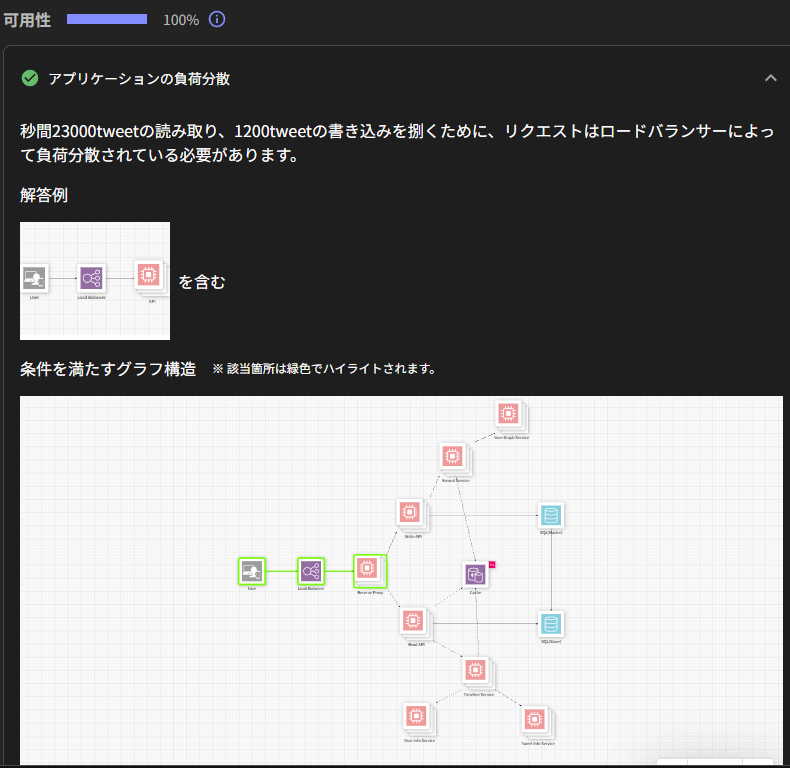790x768 pixels.
Task: Select the Timeline Service node
Action: click(x=477, y=671)
